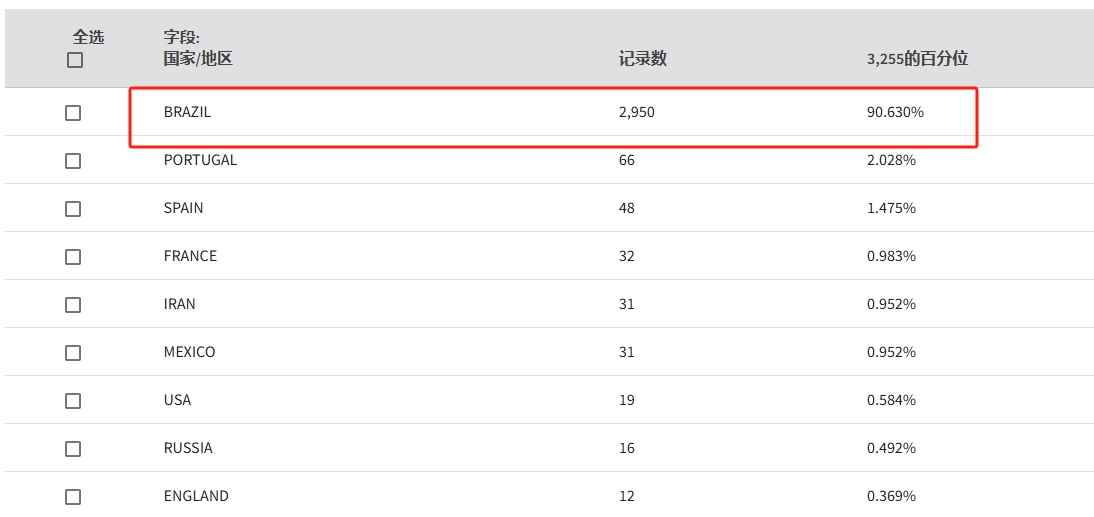Check the RUSSIA row checkbox

point(73,449)
